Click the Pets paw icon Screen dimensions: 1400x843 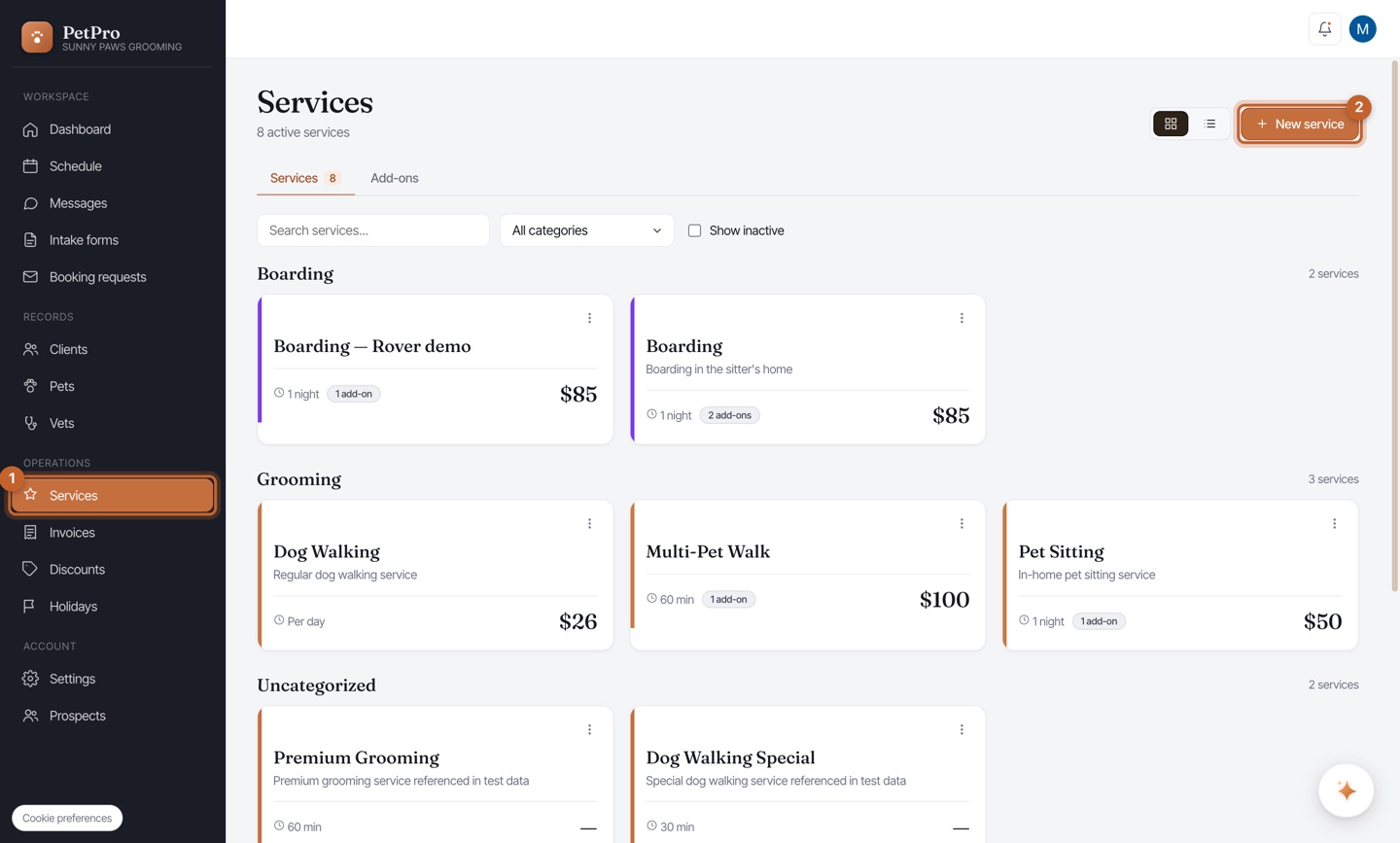click(x=30, y=386)
